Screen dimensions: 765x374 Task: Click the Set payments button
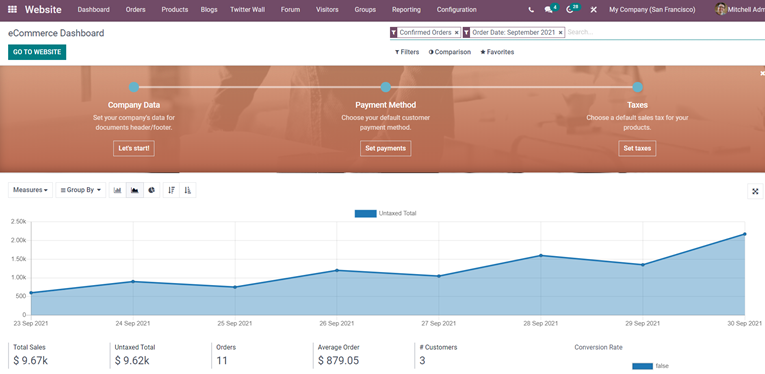[385, 148]
